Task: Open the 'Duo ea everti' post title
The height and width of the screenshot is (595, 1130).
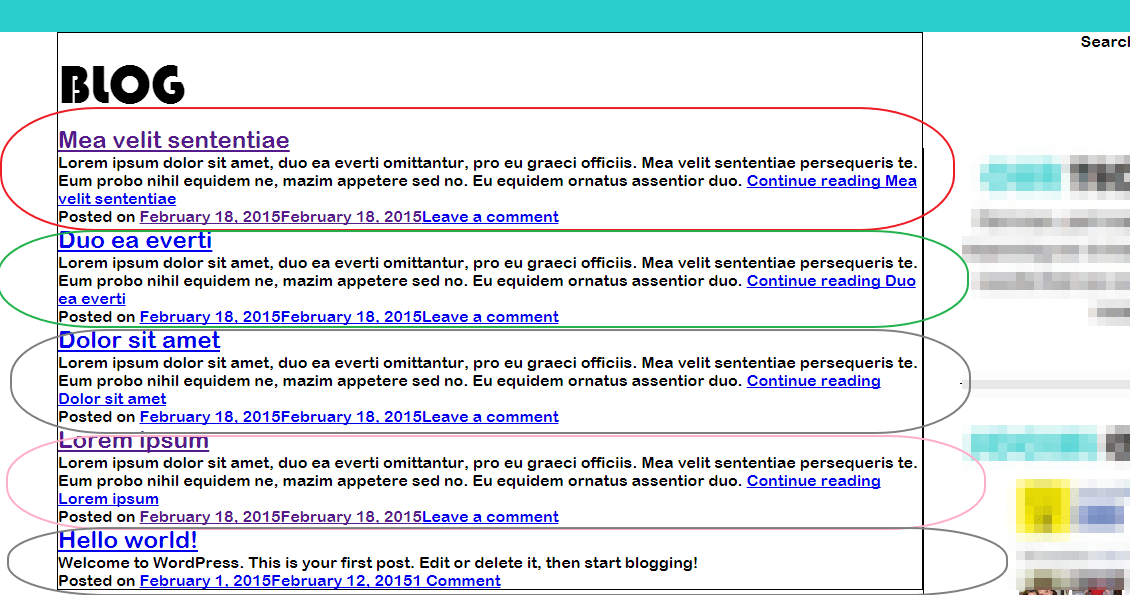Action: coord(135,240)
